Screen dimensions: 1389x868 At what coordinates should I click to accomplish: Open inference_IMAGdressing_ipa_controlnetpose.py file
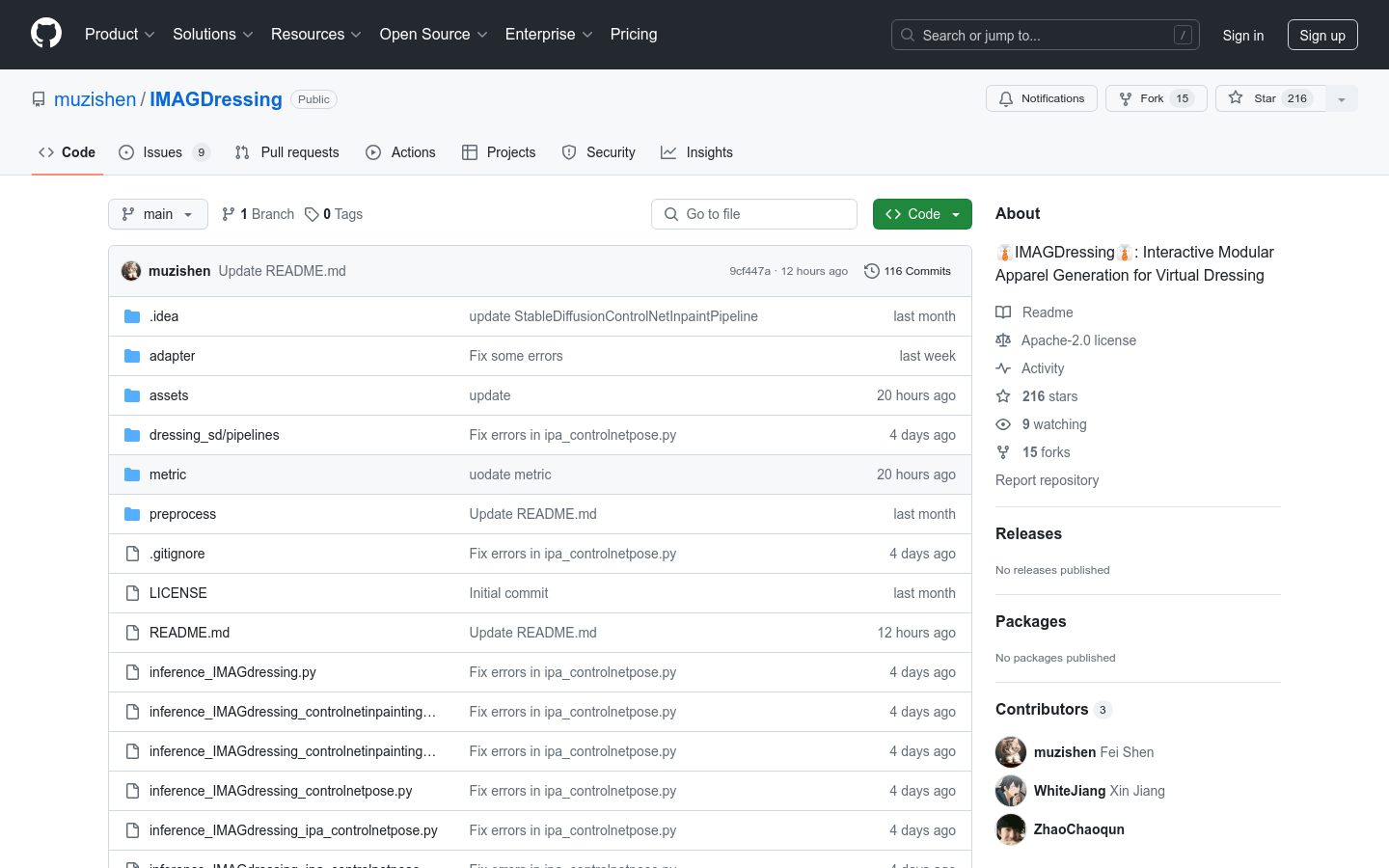[x=293, y=830]
